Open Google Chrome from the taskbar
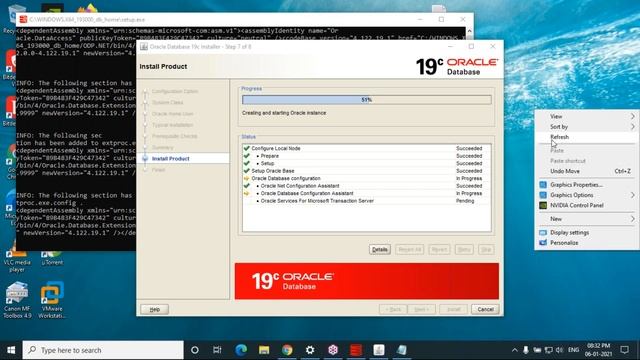 coord(287,350)
